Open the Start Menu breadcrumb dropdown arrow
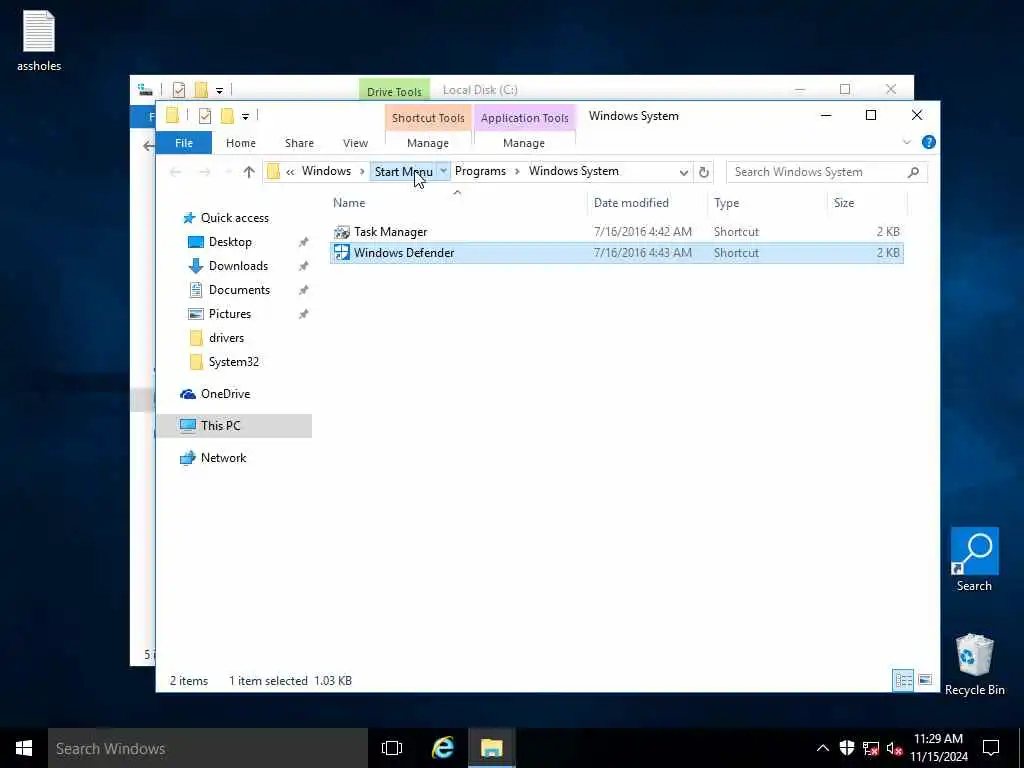 (443, 171)
